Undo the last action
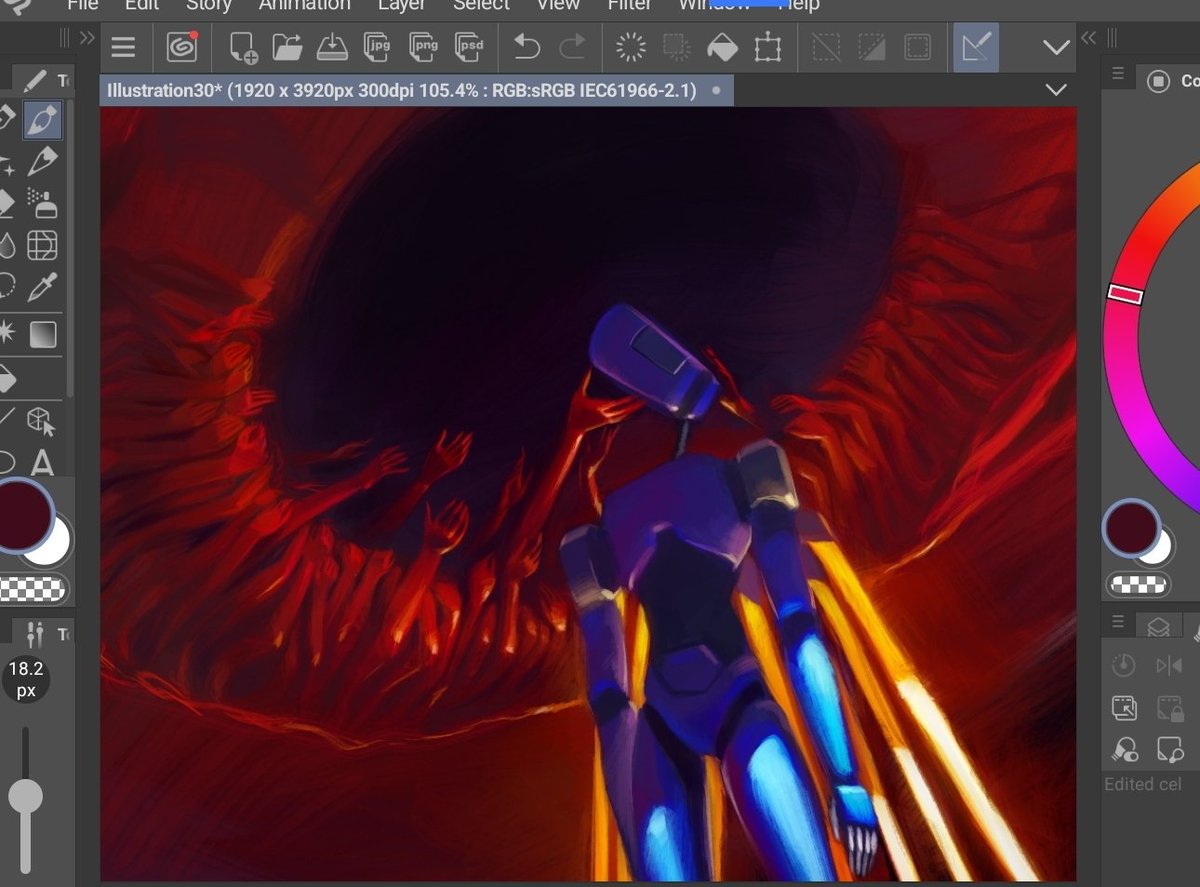The height and width of the screenshot is (887, 1200). [527, 47]
